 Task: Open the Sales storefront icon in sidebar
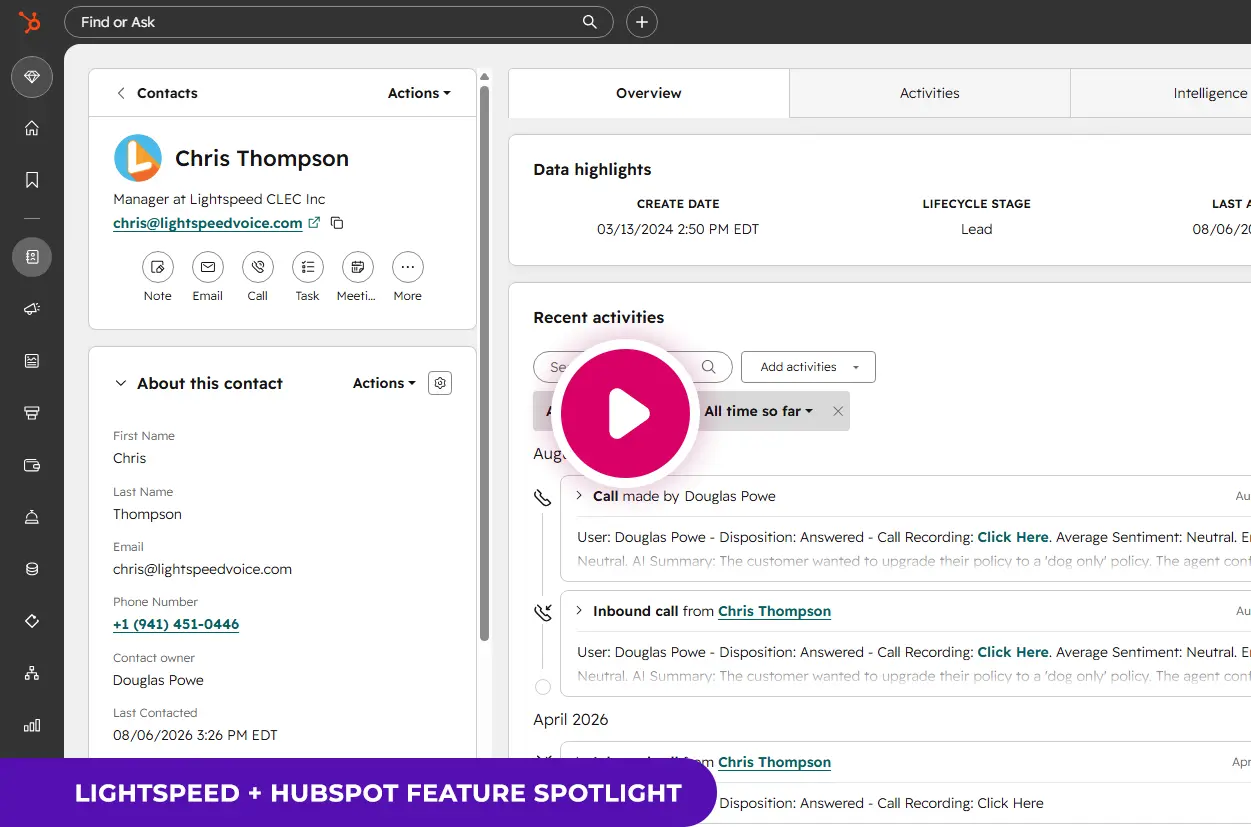point(32,413)
